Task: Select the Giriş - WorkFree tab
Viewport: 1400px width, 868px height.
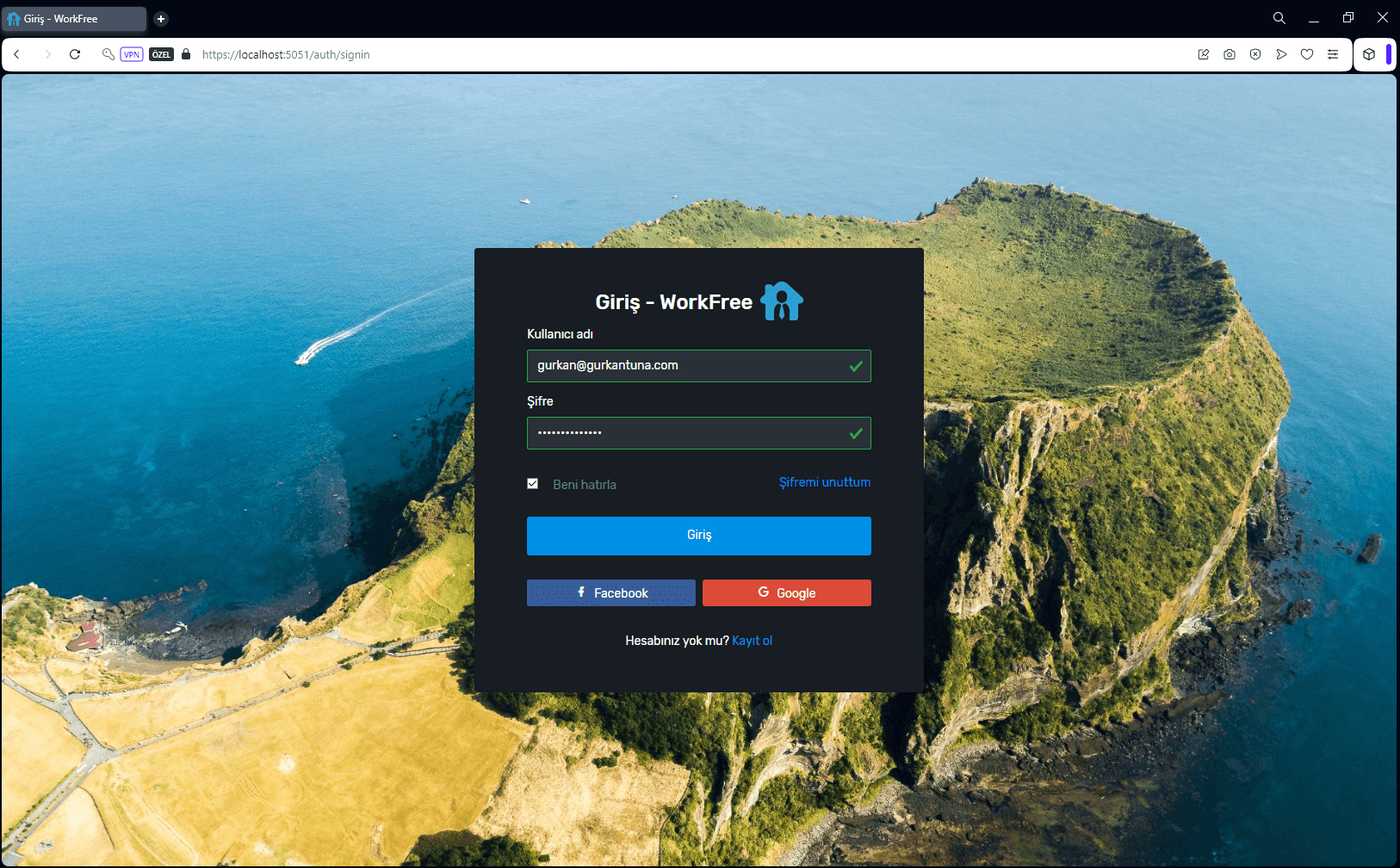Action: 73,19
